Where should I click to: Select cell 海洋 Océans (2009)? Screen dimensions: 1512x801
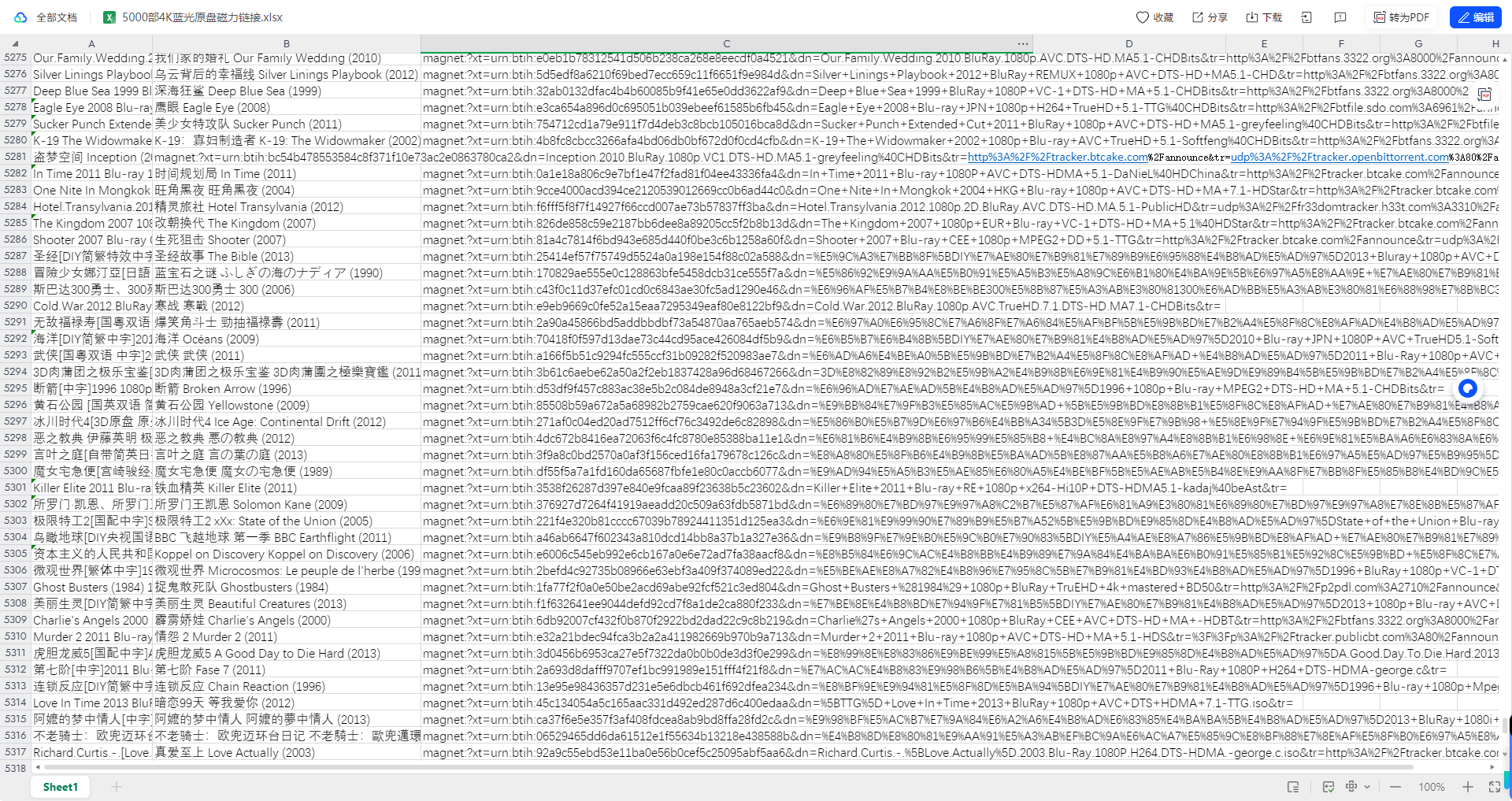tap(287, 339)
